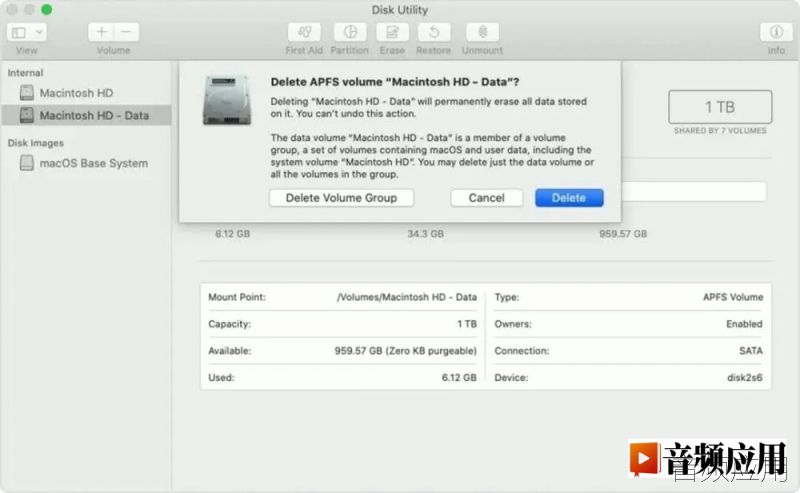The image size is (800, 493).
Task: Click the SHARED BY 7 VOLUMES label
Action: [x=720, y=131]
